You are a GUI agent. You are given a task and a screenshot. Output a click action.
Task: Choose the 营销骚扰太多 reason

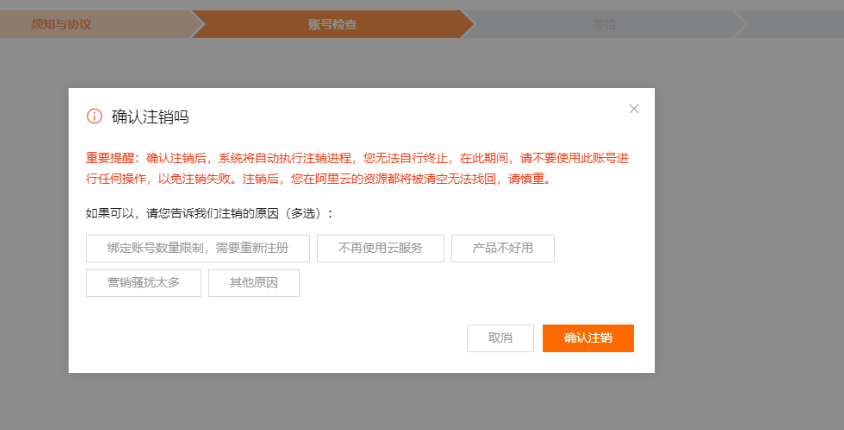[143, 283]
